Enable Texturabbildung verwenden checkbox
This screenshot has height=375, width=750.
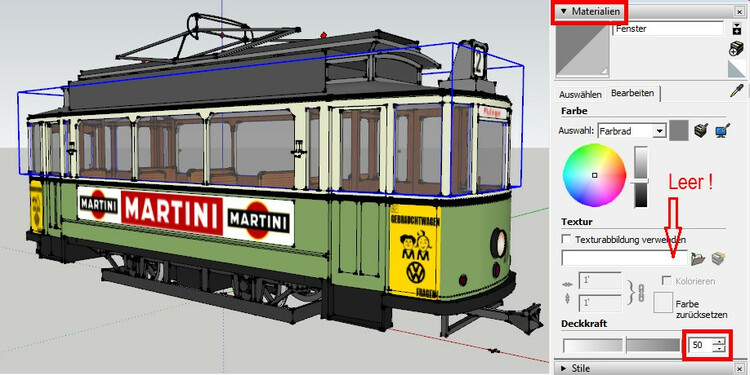566,239
